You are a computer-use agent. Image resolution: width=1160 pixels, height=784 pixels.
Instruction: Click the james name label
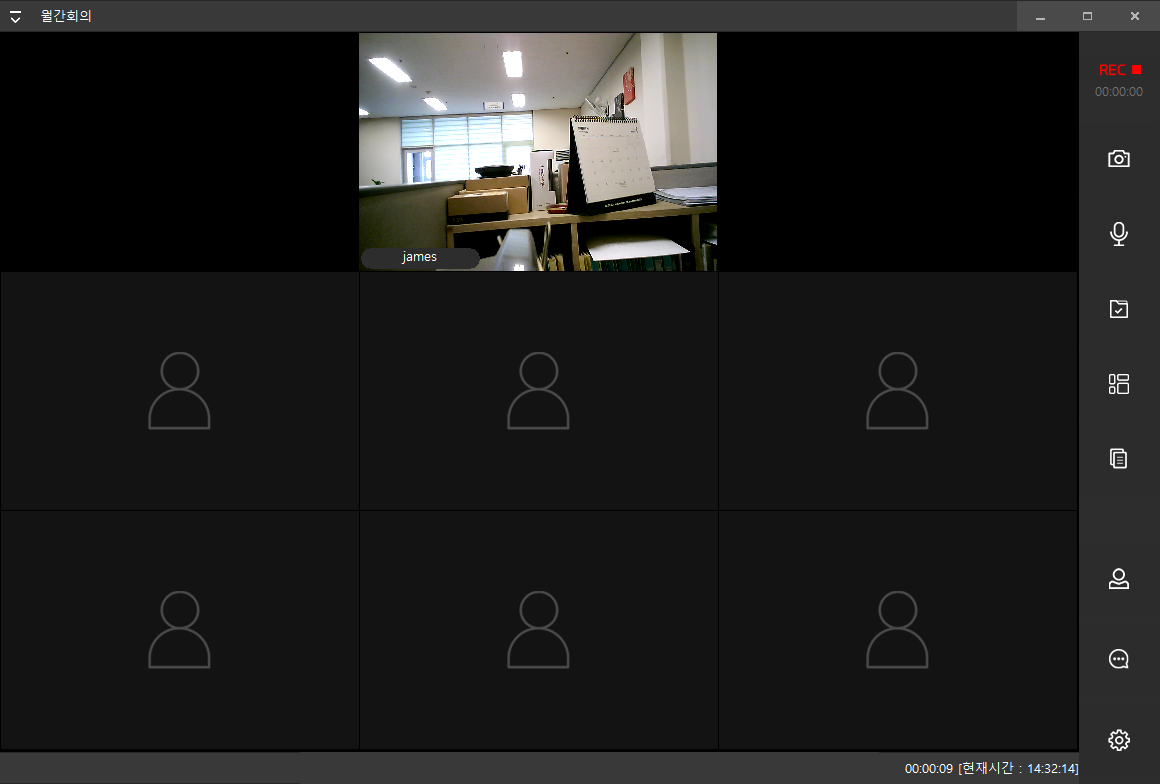419,257
